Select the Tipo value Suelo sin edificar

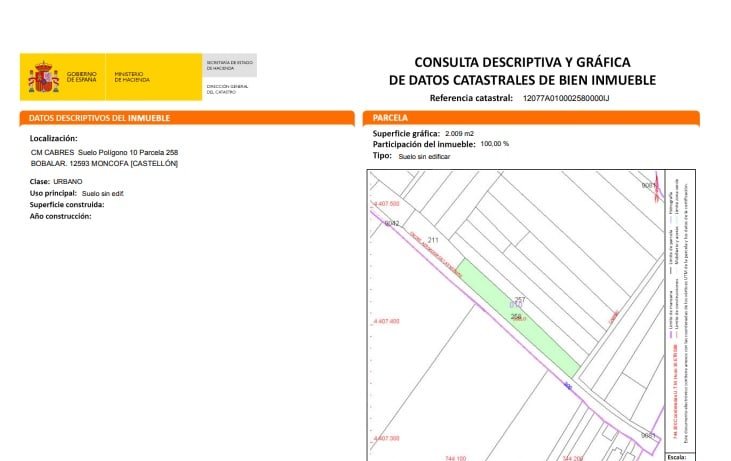[424, 157]
